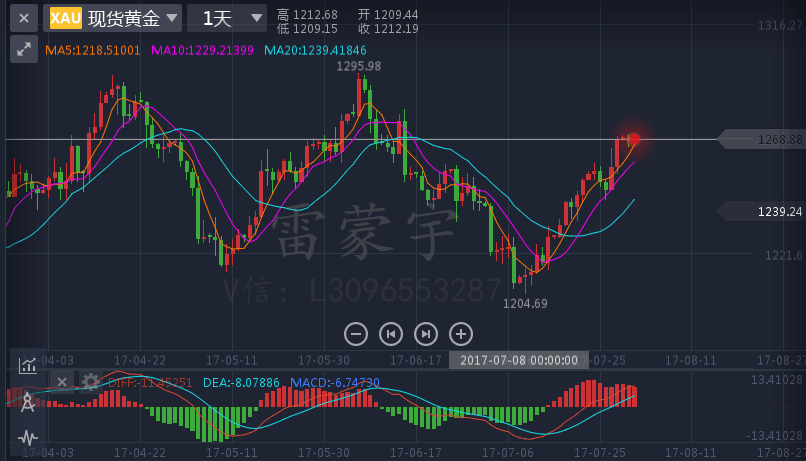Jump to next bar with skip-forward button

click(426, 334)
